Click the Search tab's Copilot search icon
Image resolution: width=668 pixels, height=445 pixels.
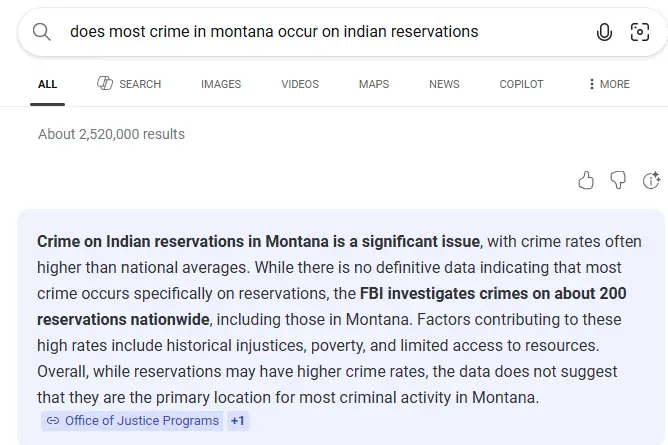105,84
